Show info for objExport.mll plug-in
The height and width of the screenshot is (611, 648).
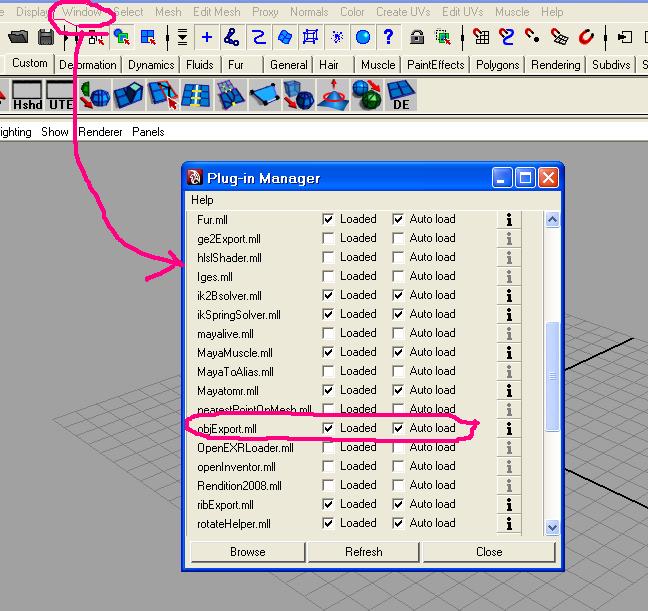[x=509, y=428]
